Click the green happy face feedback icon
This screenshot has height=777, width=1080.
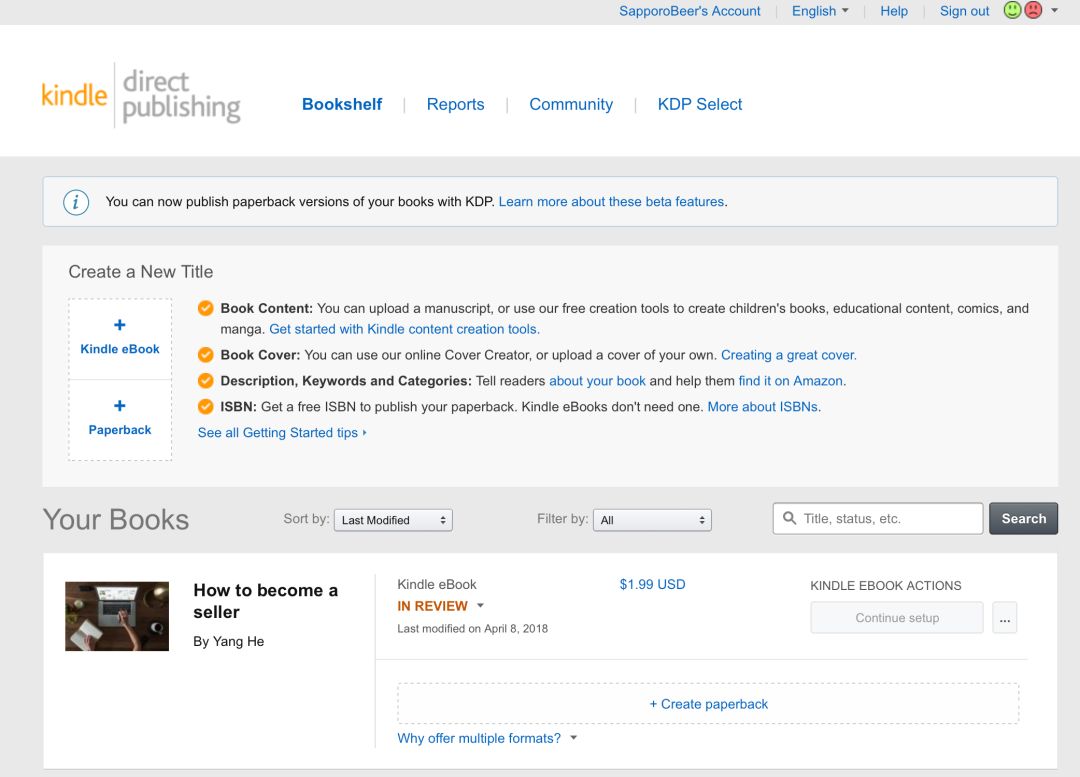pyautogui.click(x=1012, y=11)
